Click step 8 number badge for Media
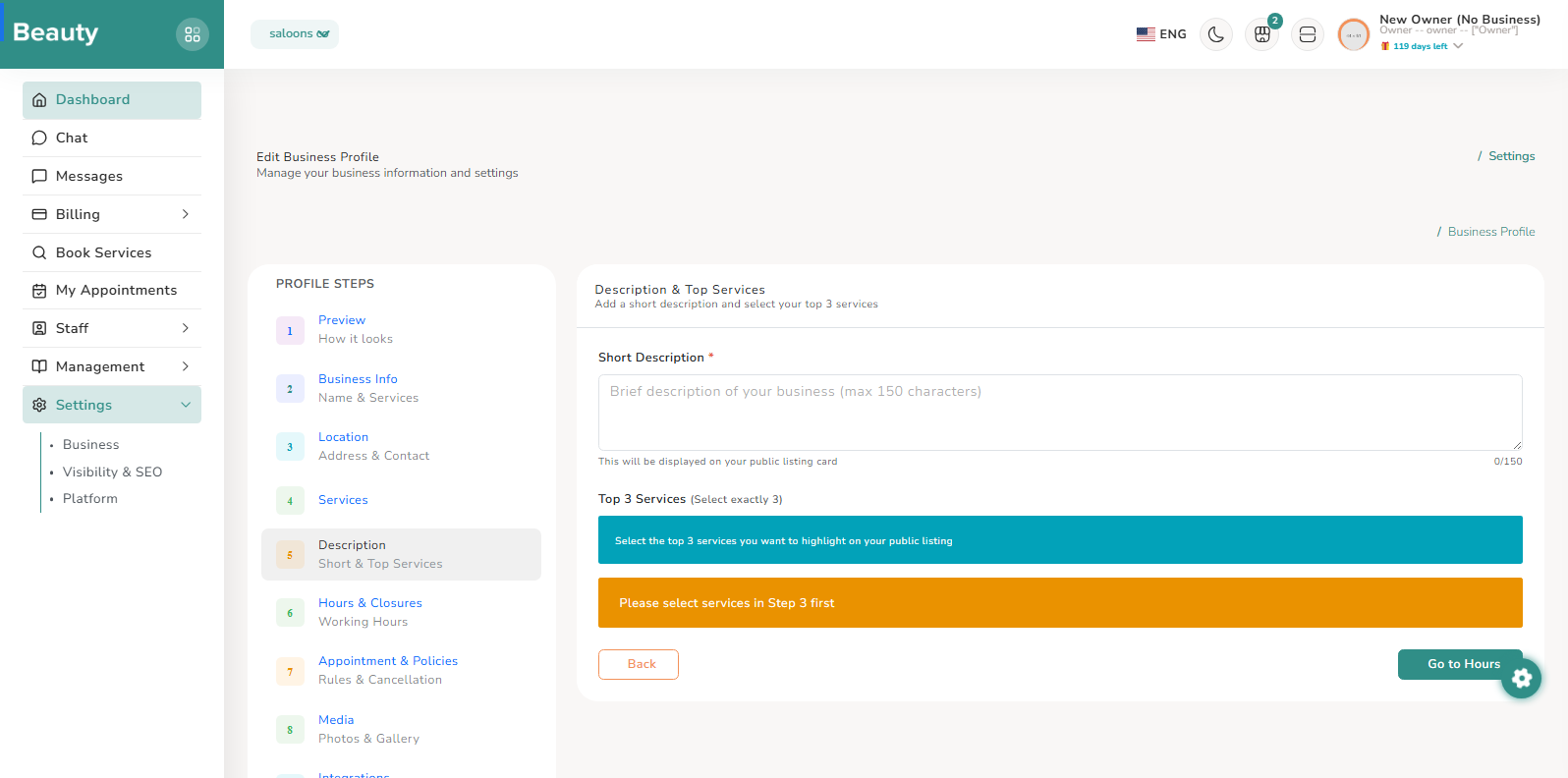 (290, 730)
